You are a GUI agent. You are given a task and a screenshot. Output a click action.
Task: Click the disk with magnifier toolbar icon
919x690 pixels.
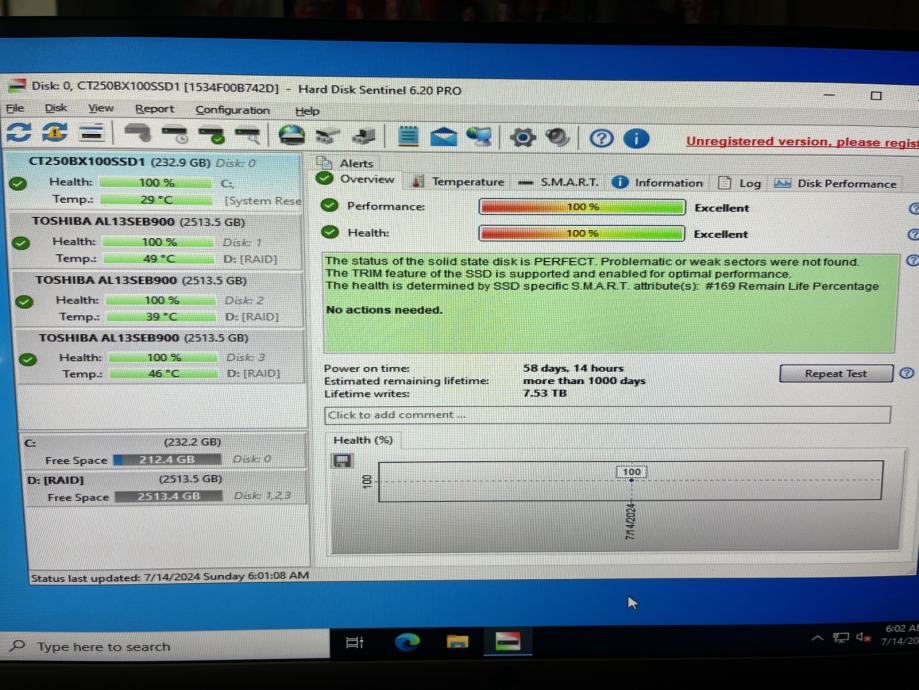(x=248, y=135)
